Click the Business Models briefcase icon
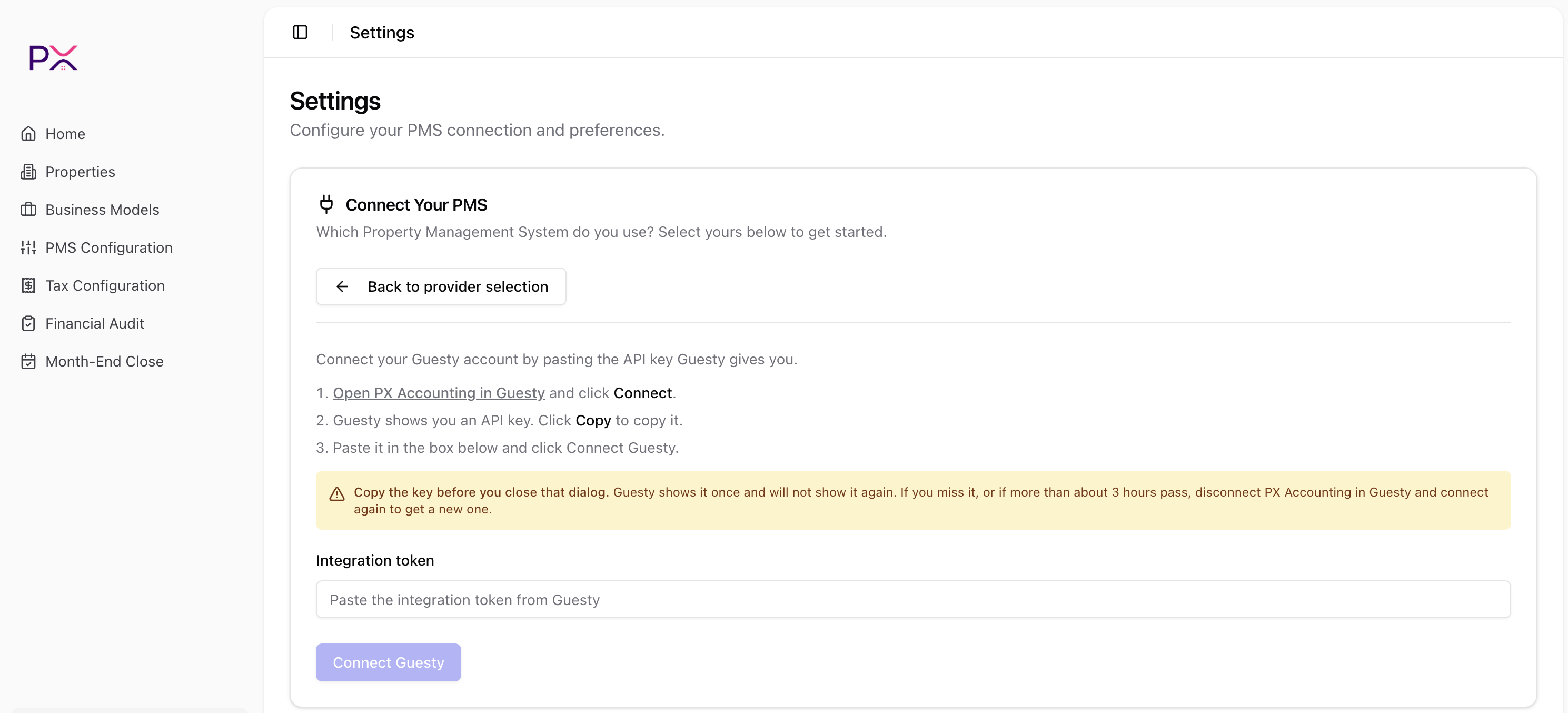The image size is (1568, 713). [28, 210]
